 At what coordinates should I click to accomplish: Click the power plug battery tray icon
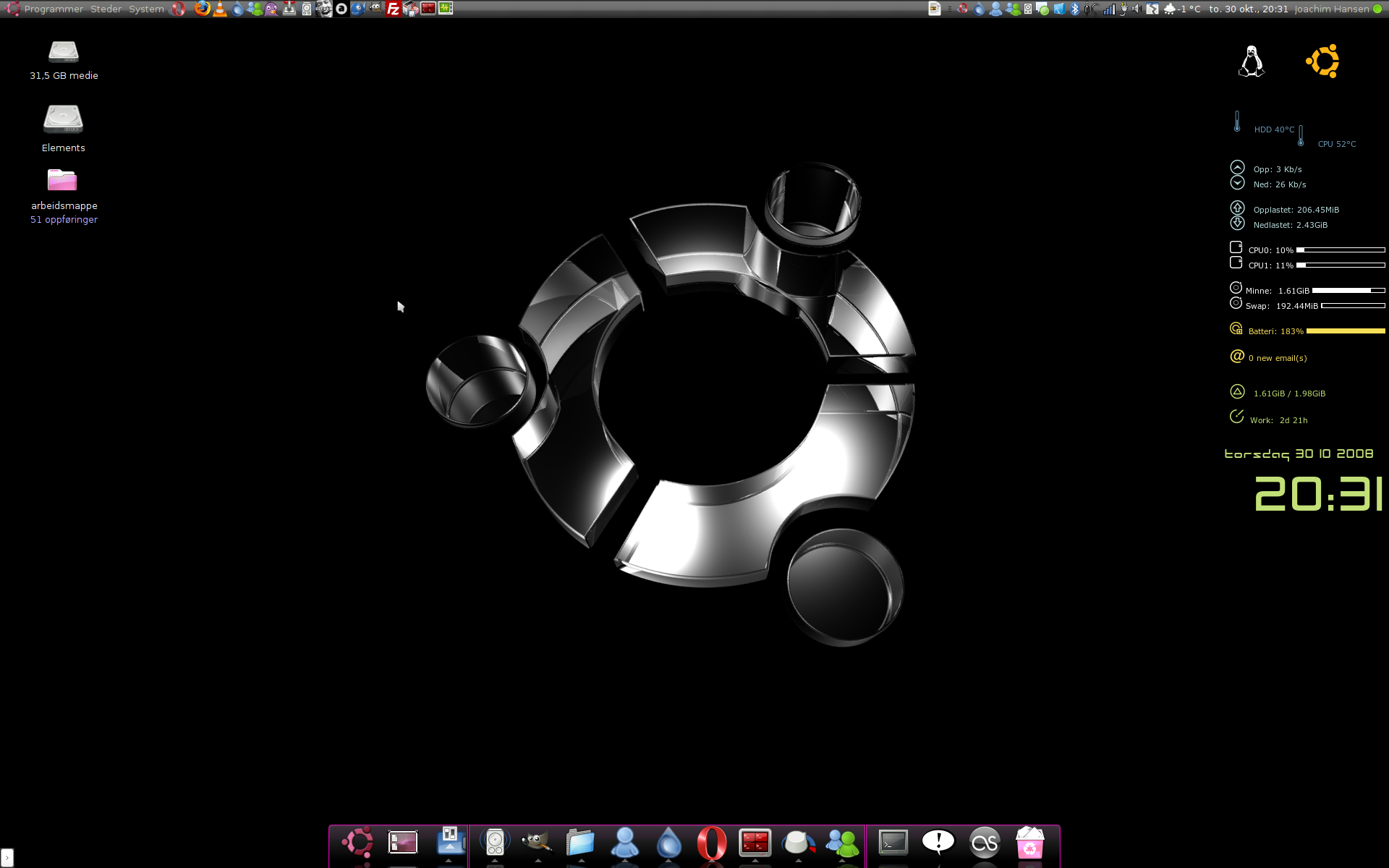[x=1123, y=9]
